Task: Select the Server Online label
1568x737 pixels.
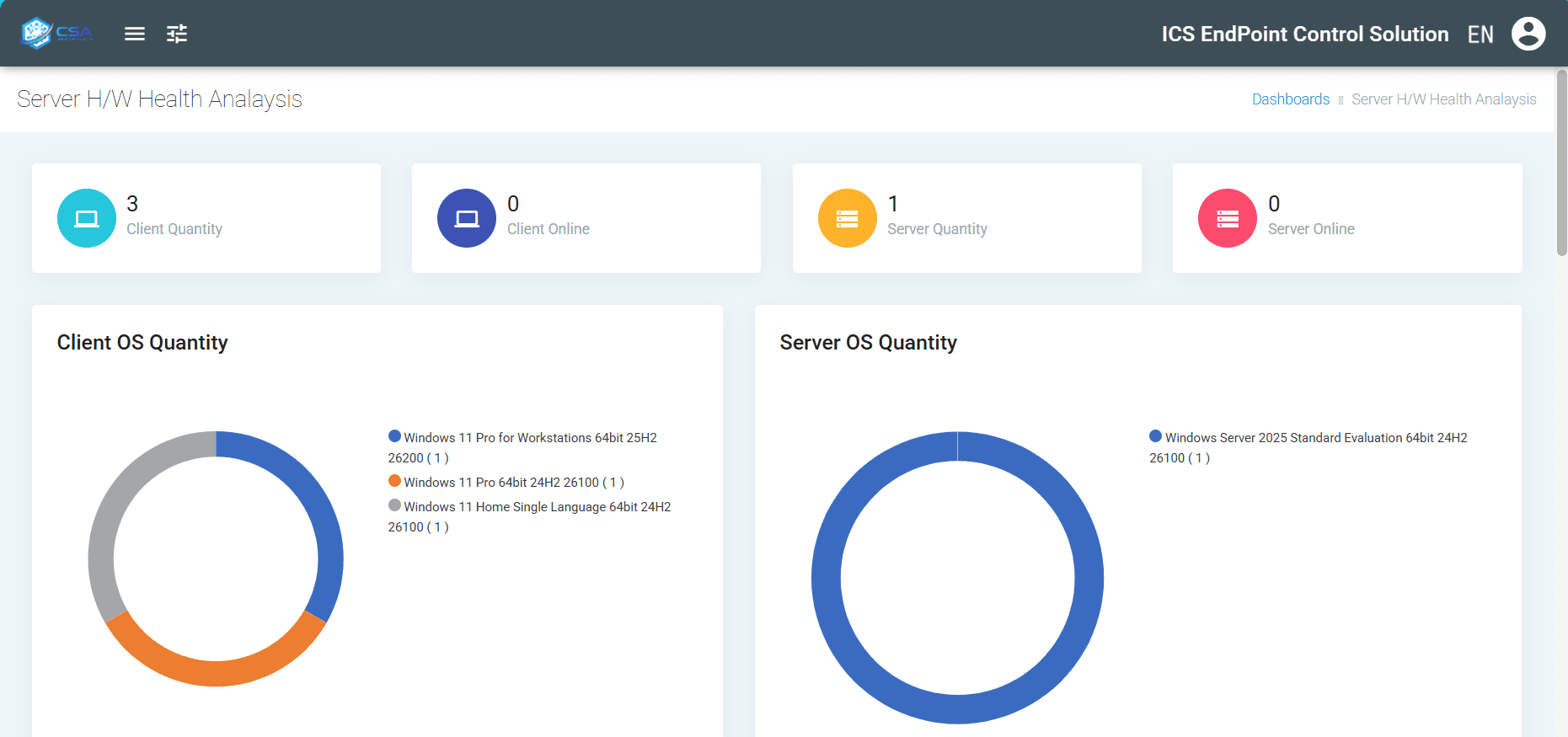Action: point(1311,229)
